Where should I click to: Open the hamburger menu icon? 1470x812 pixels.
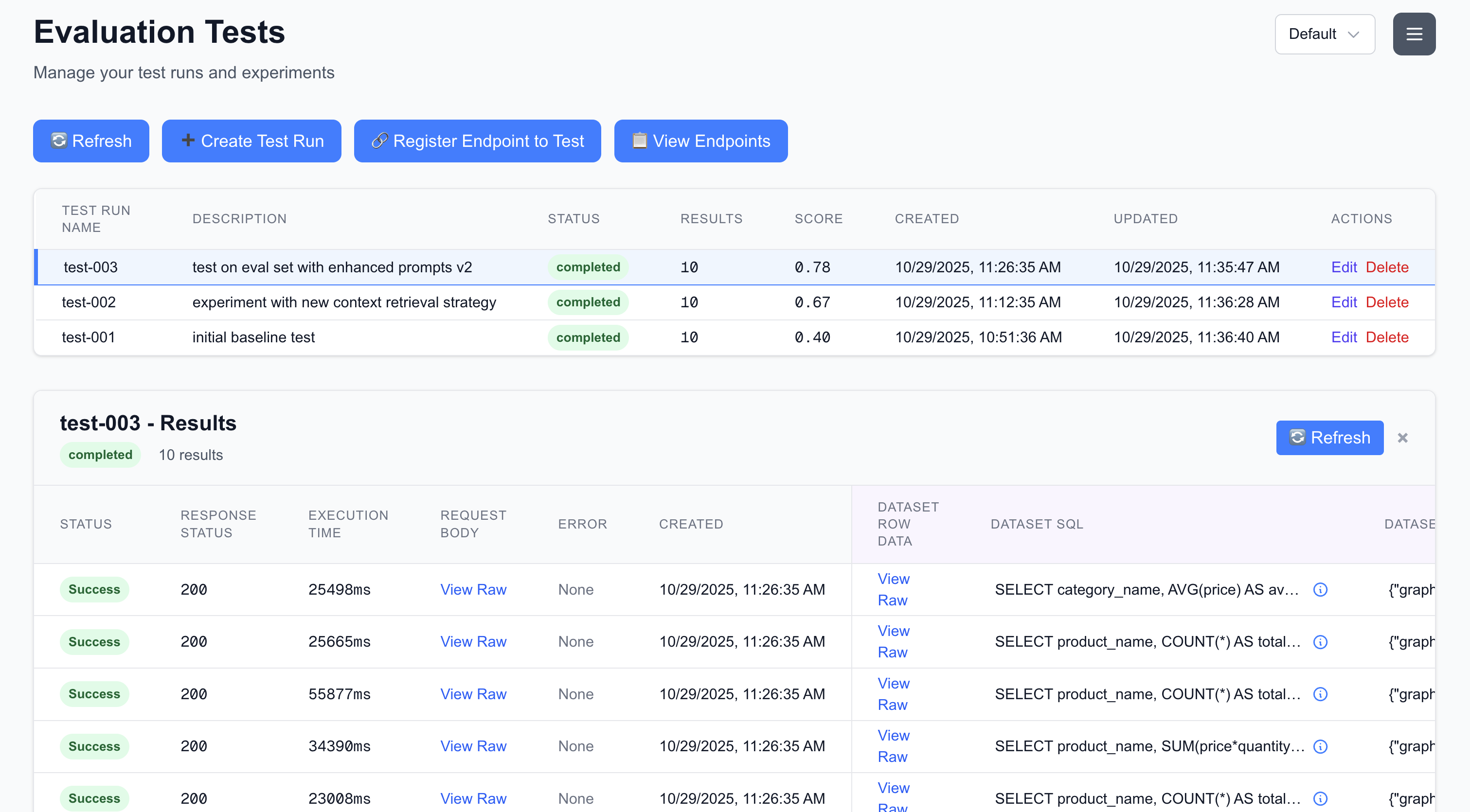pos(1414,34)
